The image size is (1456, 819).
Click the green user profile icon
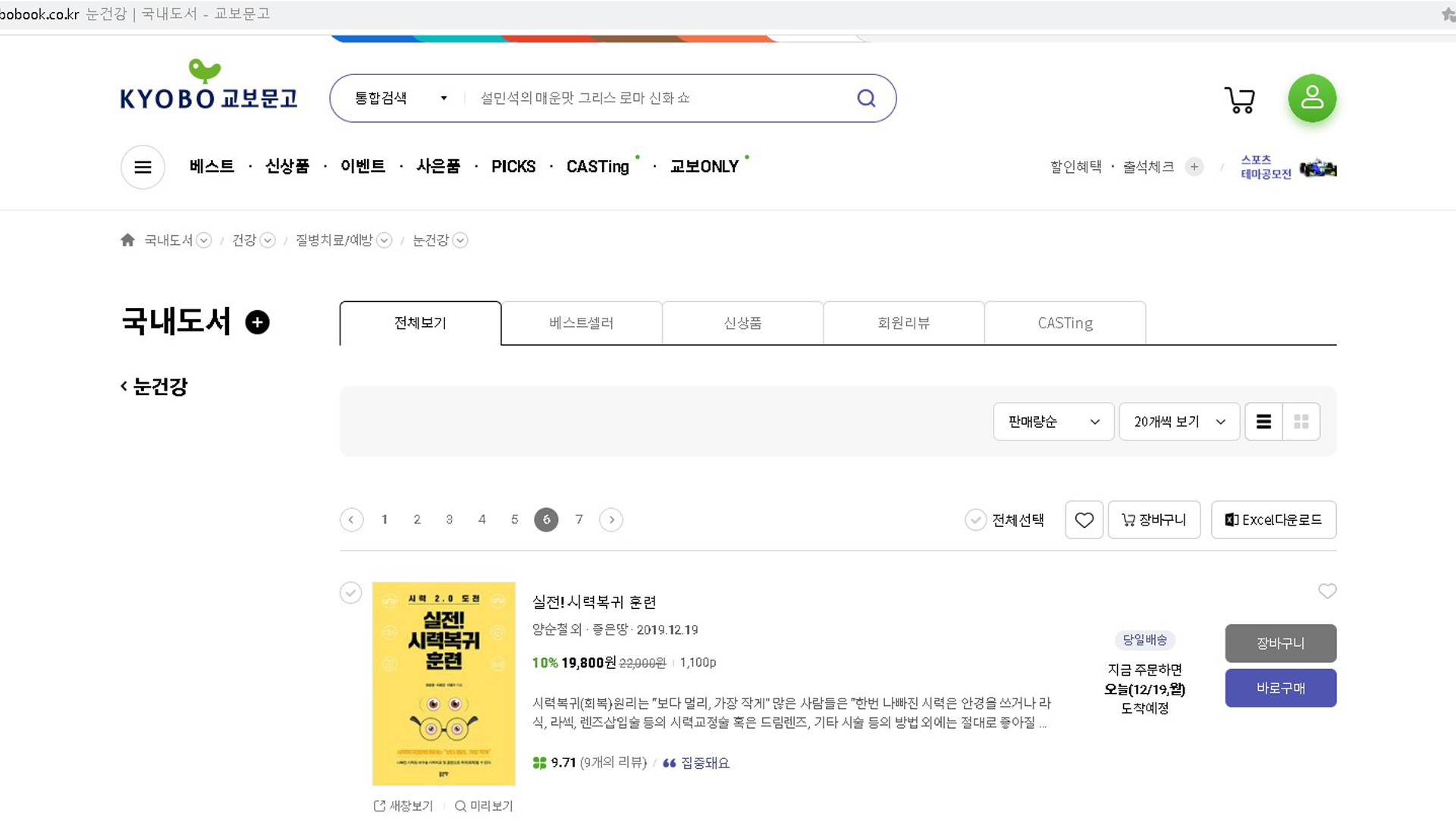tap(1312, 98)
